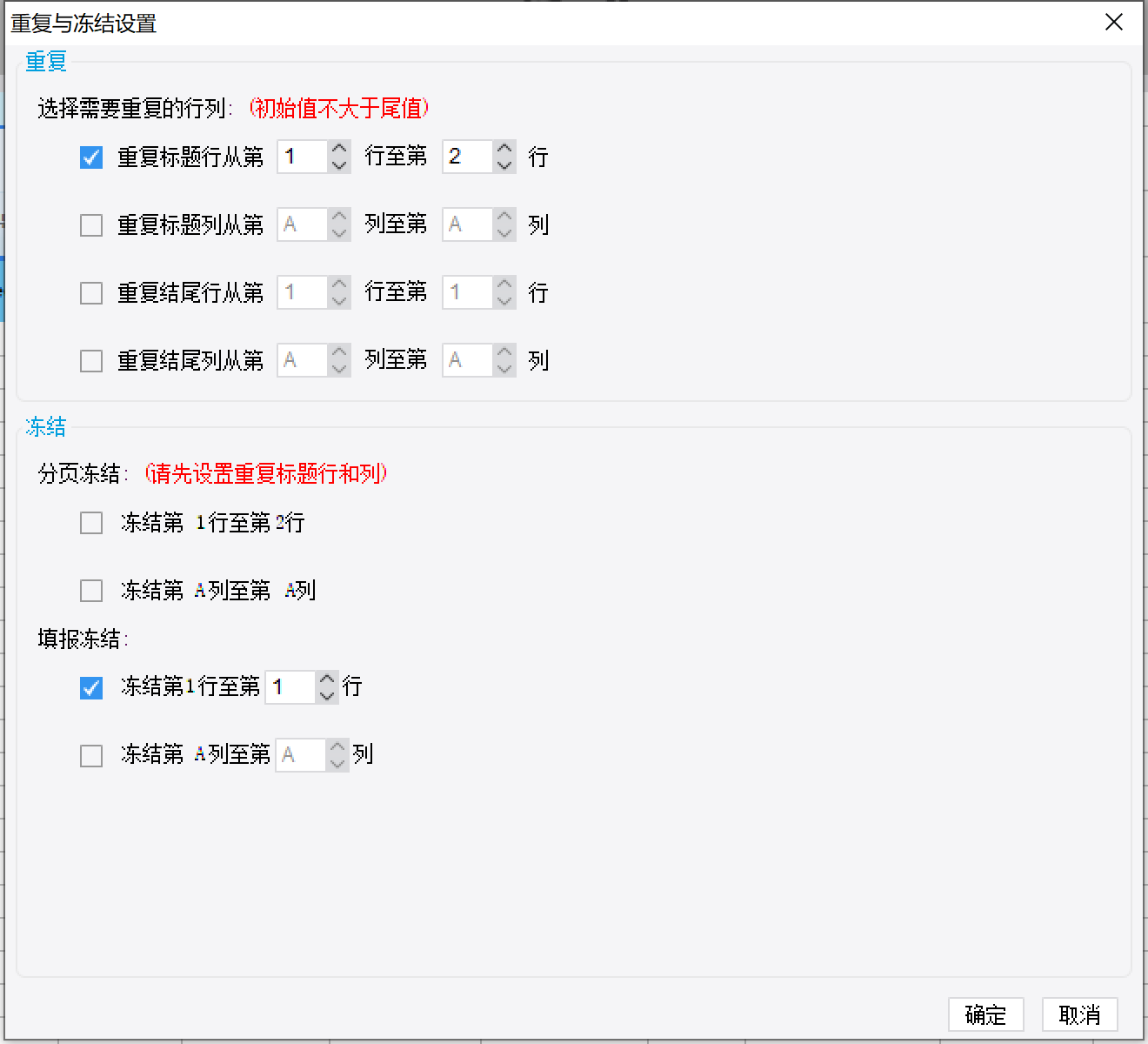This screenshot has height=1044, width=1148.
Task: Click the up arrow of 重复结尾列 end spinner
Action: pos(504,352)
